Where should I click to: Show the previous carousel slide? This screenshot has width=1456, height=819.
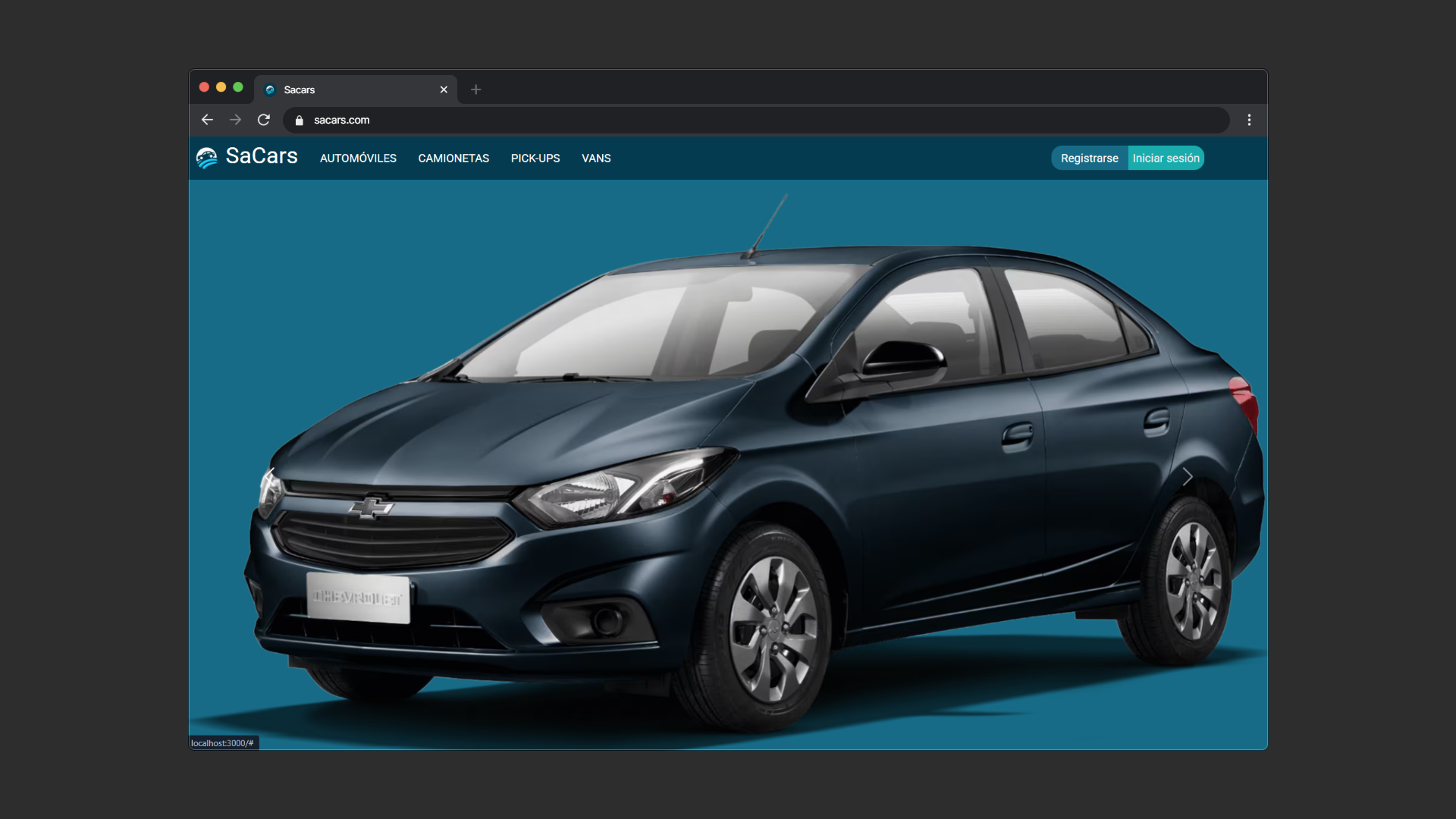[x=269, y=477]
